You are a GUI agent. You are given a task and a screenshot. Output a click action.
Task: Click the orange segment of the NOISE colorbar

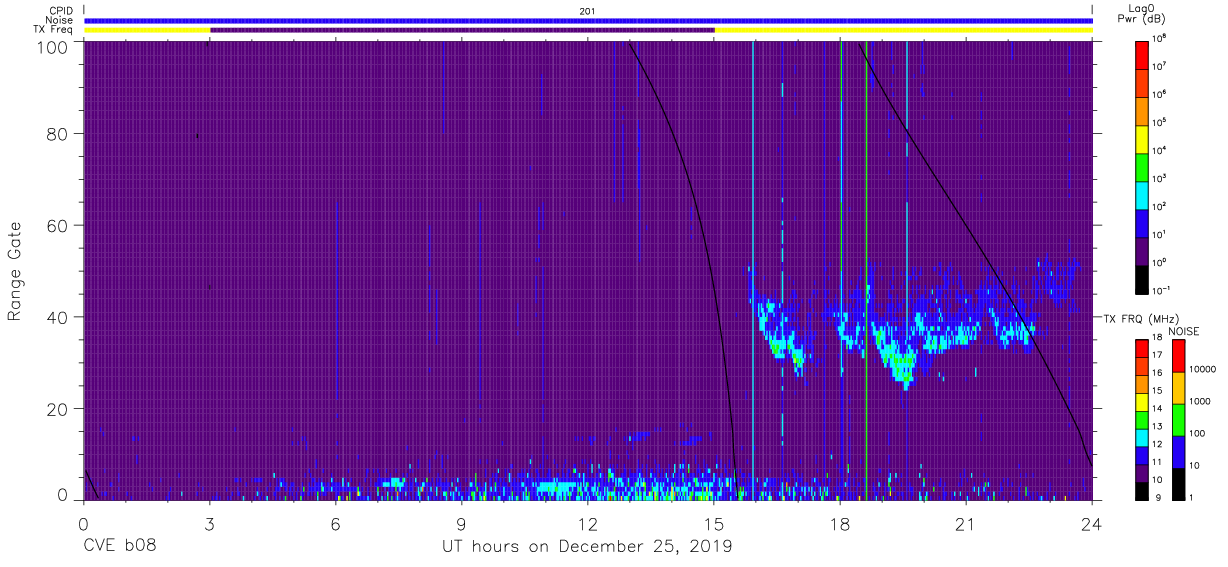coord(1178,388)
